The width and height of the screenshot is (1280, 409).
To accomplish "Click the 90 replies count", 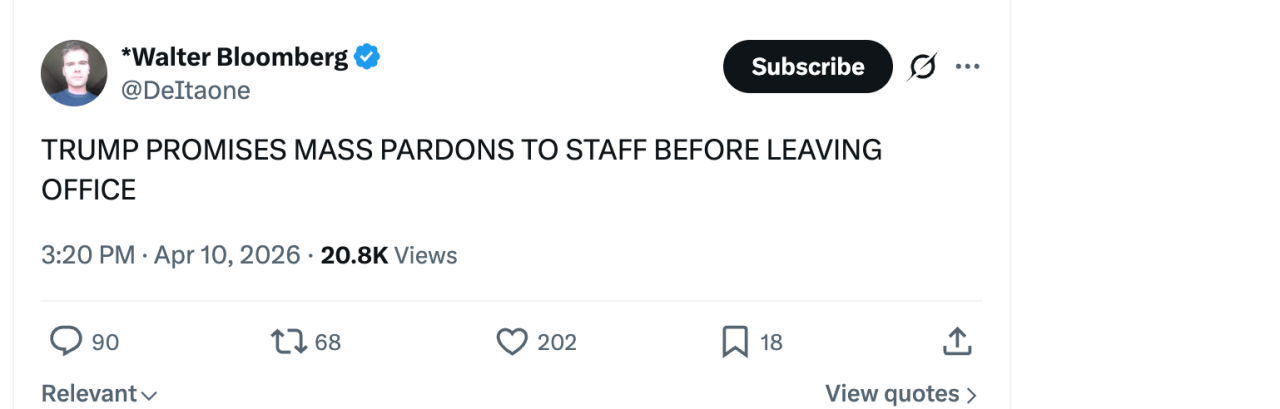I will click(105, 342).
